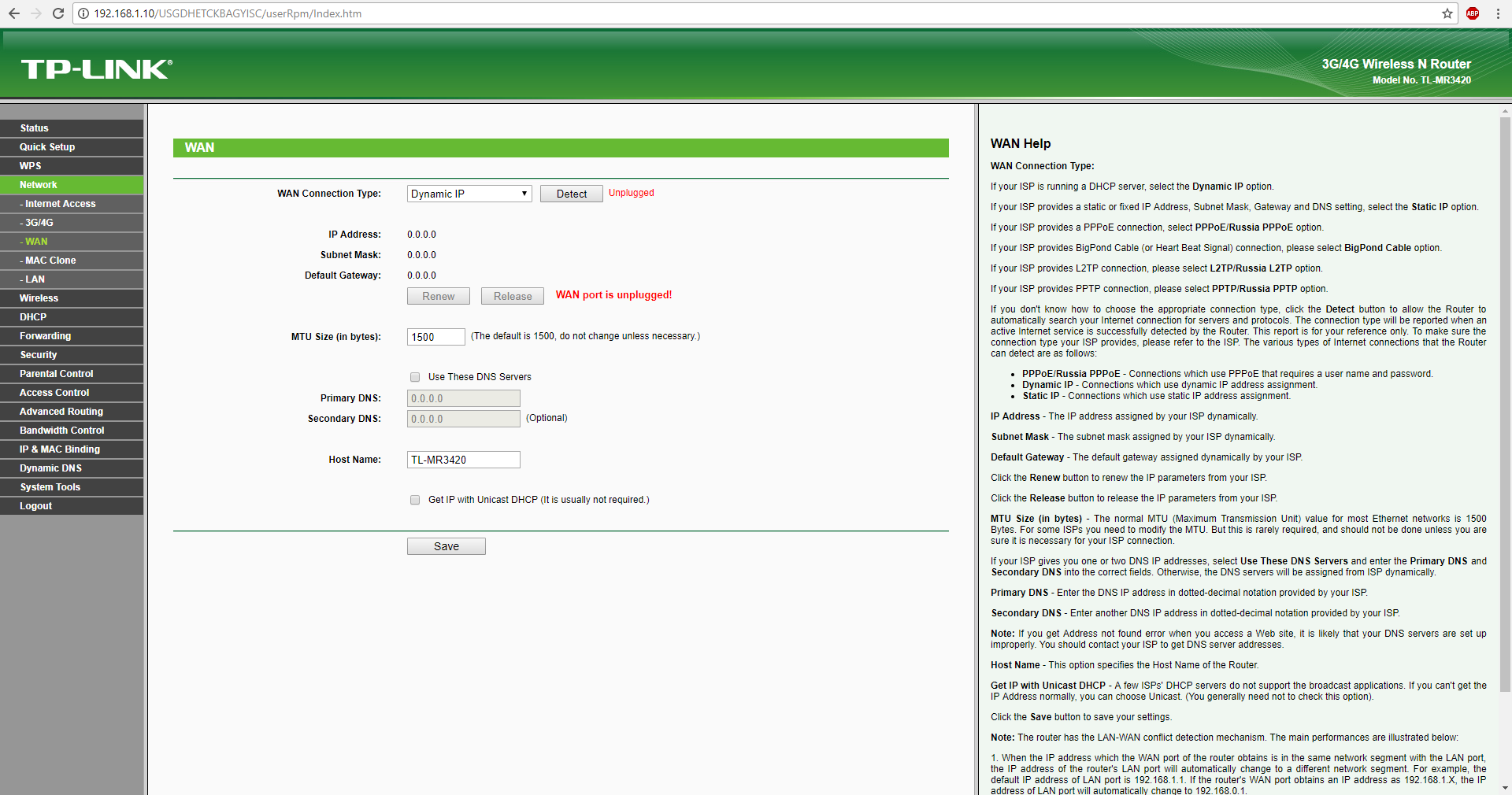
Task: Save the WAN settings
Action: tap(447, 546)
